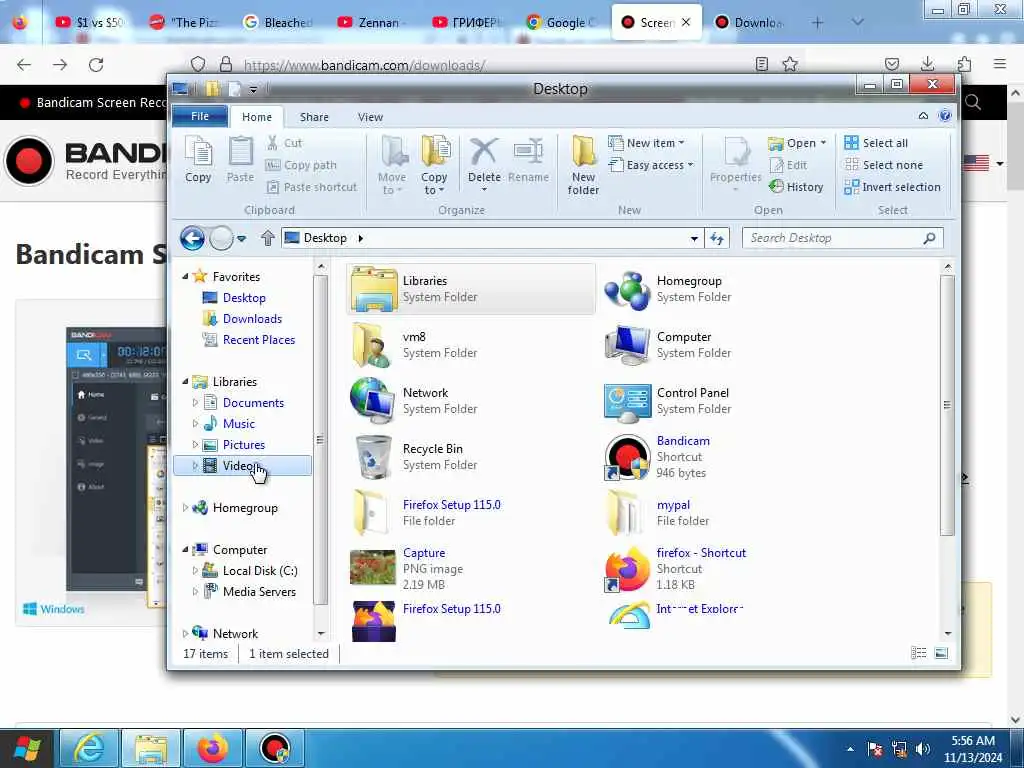Open Explorer help icon
This screenshot has width=1024, height=768.
tap(945, 116)
